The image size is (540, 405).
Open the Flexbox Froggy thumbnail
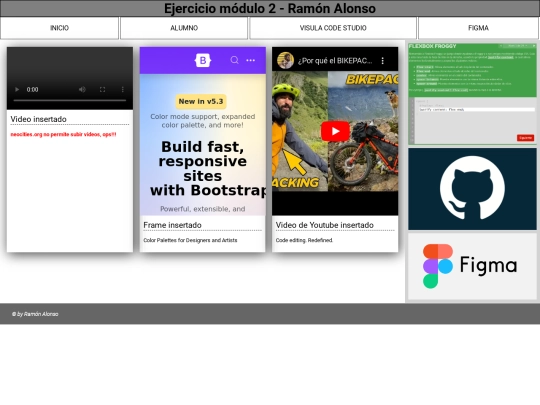pyautogui.click(x=472, y=94)
